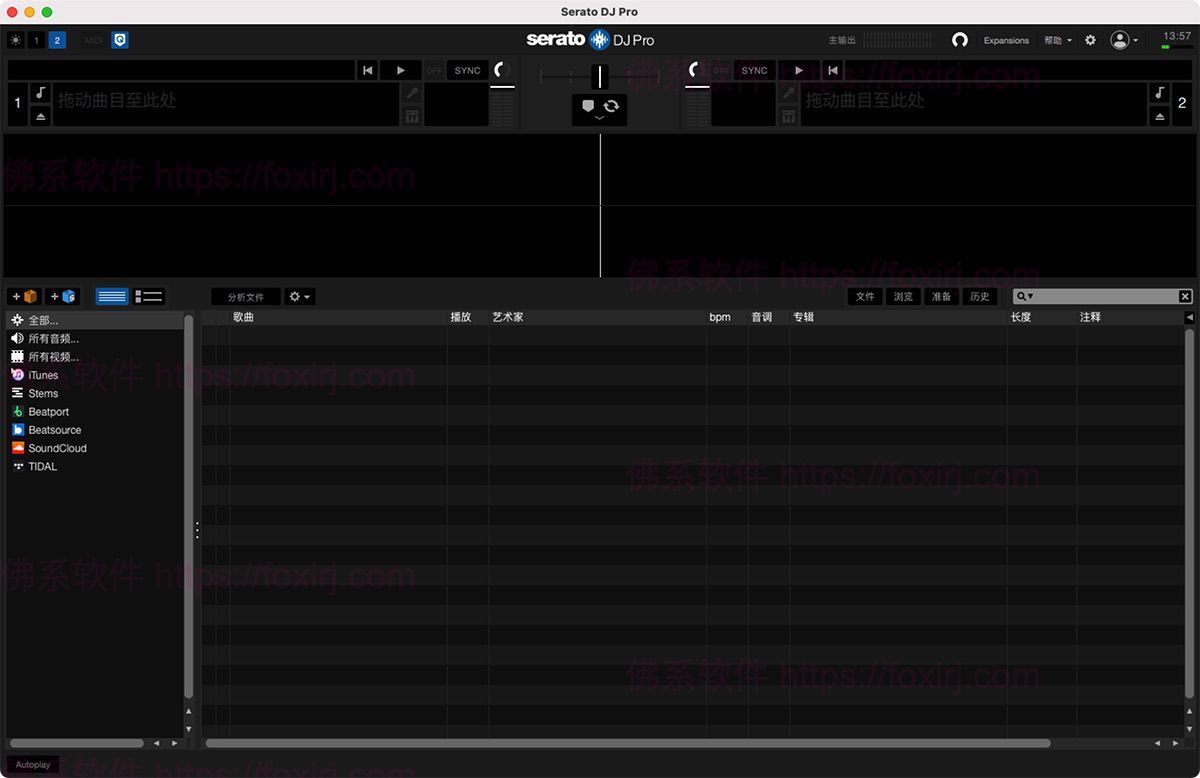Select SoundCloud in the library sidebar

(57, 448)
